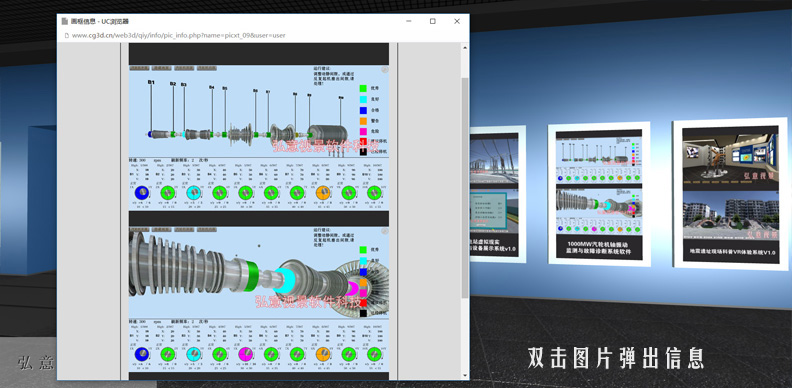792x388 pixels.
Task: Click the orange gauge in upper diagram
Action: (x=323, y=192)
